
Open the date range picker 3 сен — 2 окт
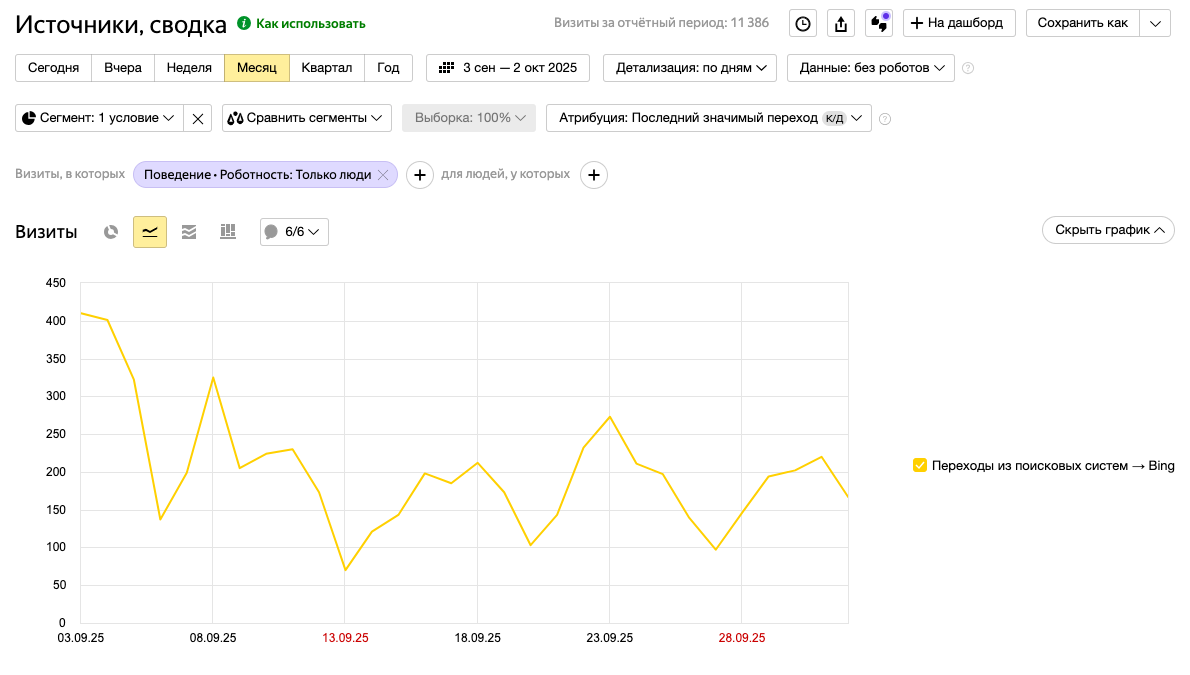[508, 68]
